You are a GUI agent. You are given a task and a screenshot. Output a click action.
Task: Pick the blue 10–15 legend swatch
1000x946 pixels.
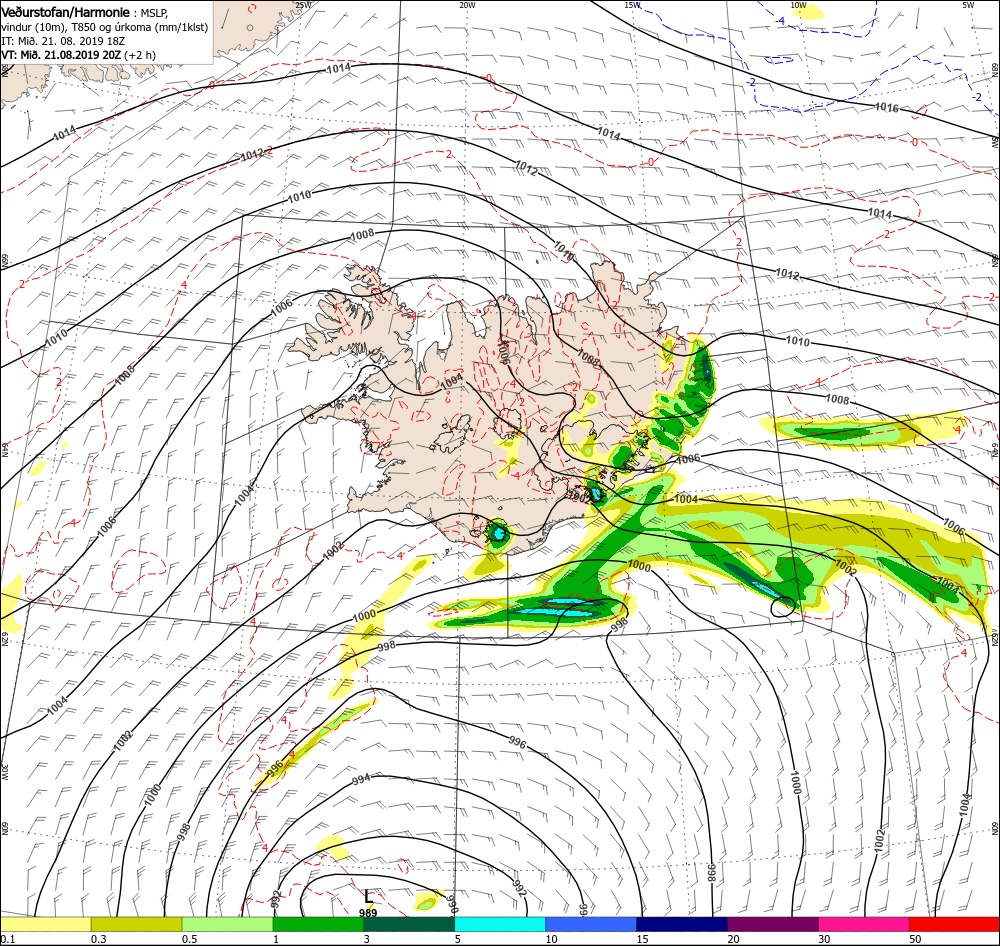[591, 924]
